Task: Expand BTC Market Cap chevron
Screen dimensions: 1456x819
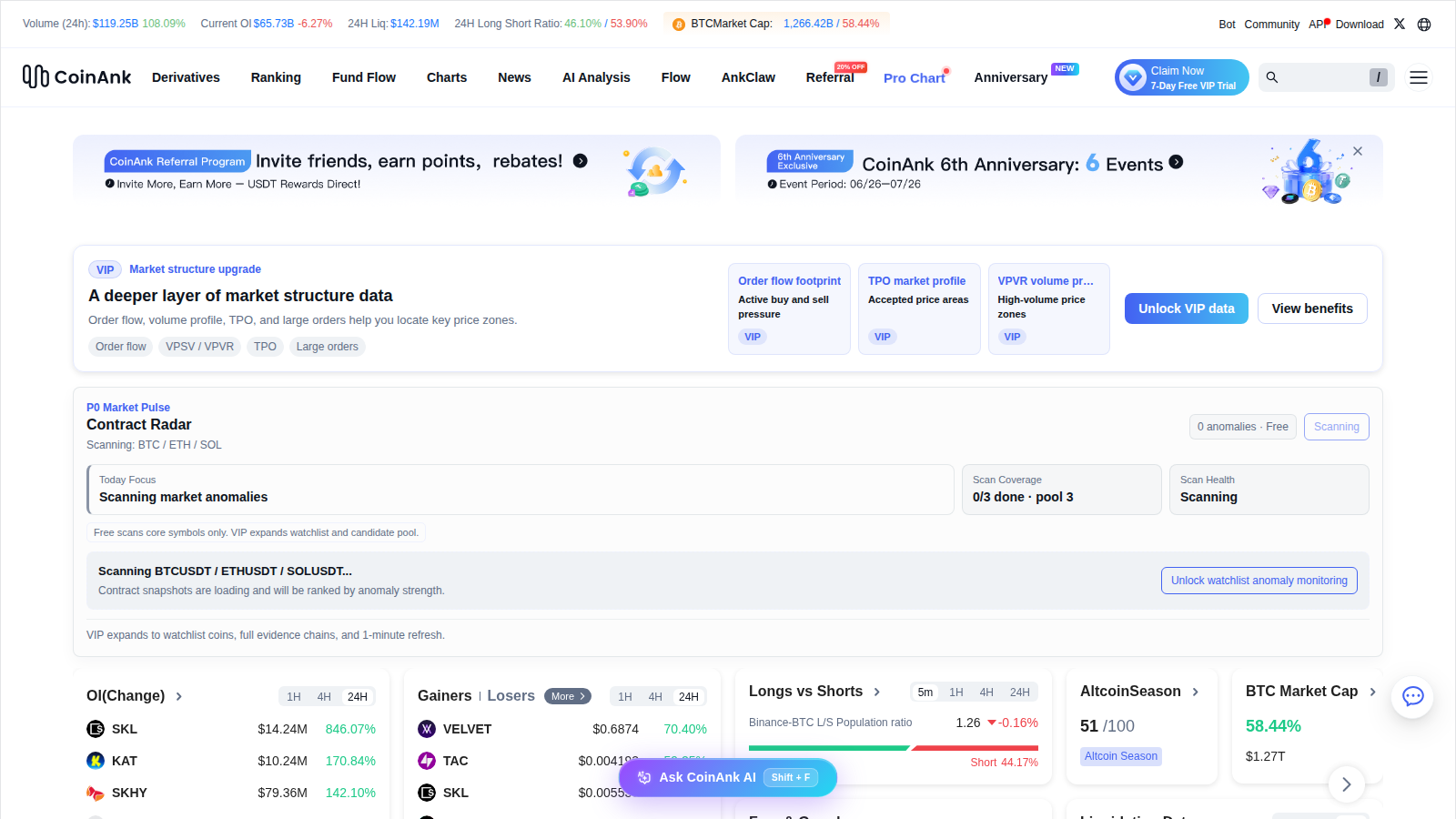Action: click(x=1372, y=692)
